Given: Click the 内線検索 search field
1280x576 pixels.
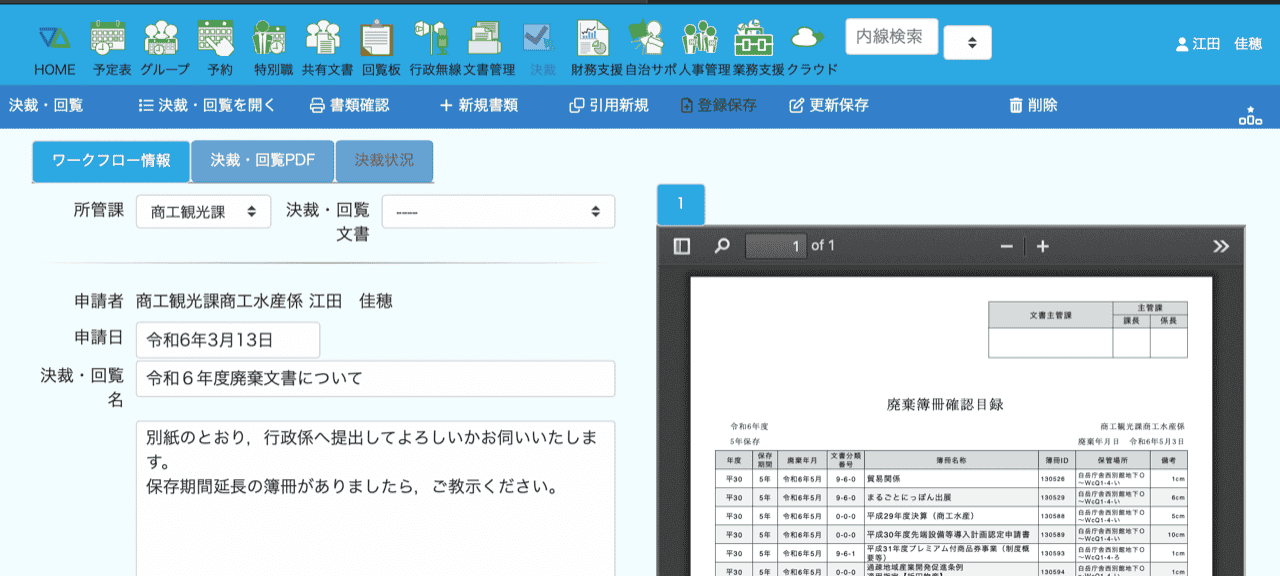Looking at the screenshot, I should [891, 37].
